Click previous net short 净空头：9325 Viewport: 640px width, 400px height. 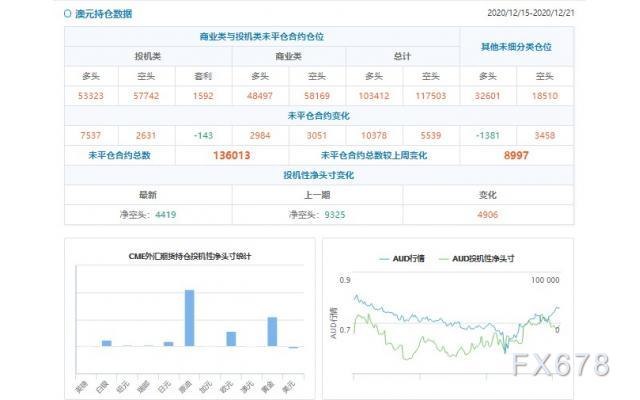coord(317,215)
